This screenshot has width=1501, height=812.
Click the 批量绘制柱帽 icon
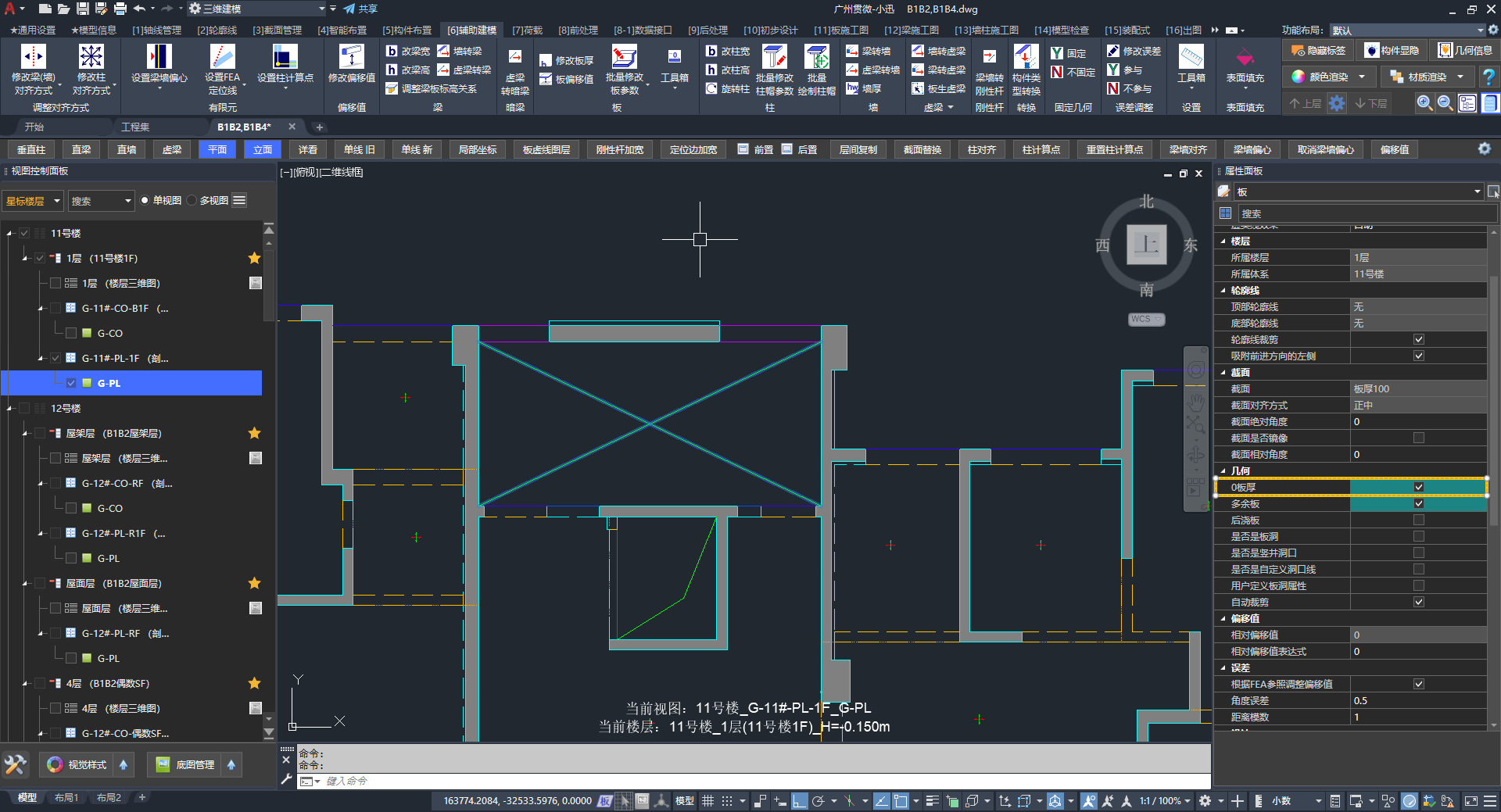[817, 57]
